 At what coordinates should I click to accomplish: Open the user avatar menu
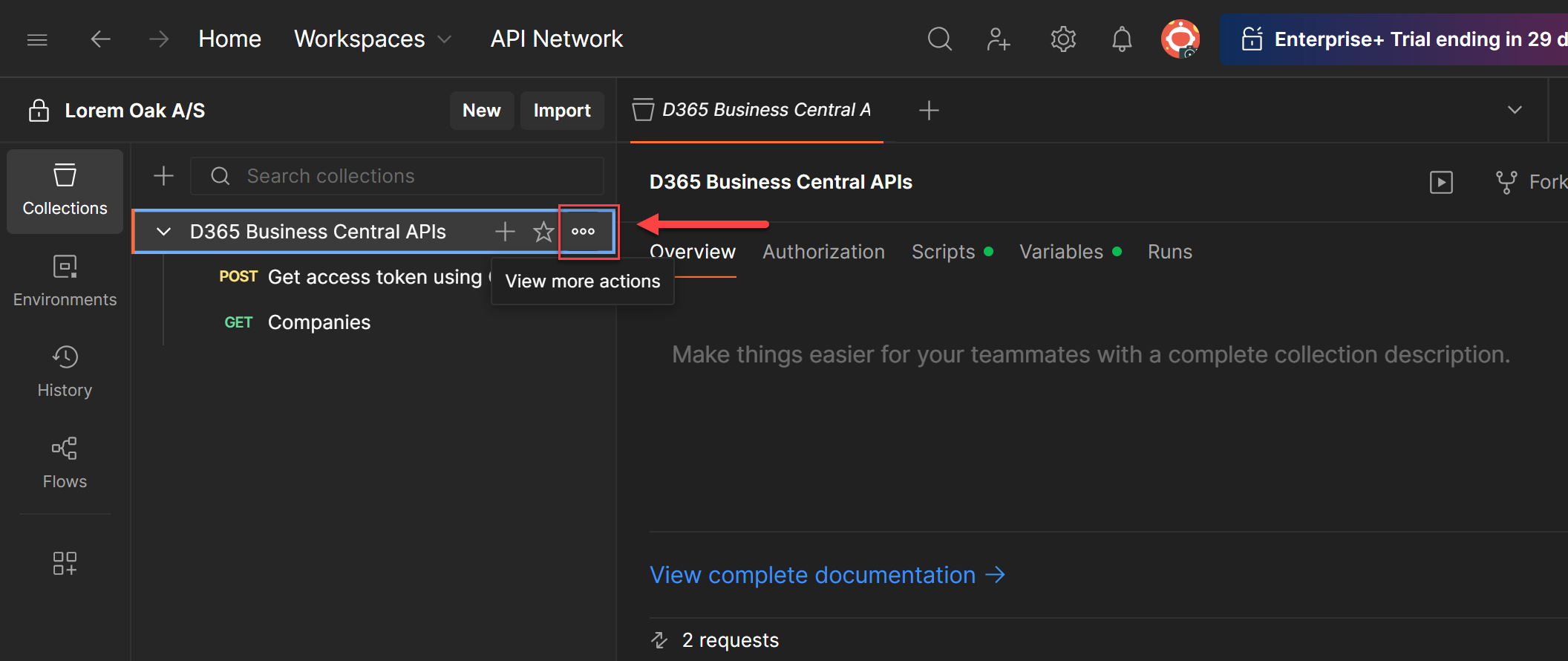pos(1180,39)
